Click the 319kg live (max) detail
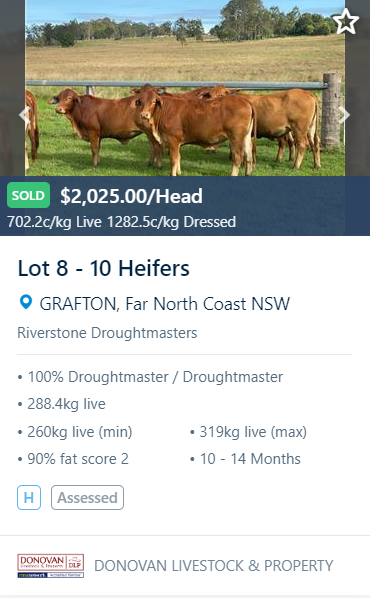The height and width of the screenshot is (598, 370). 253,432
